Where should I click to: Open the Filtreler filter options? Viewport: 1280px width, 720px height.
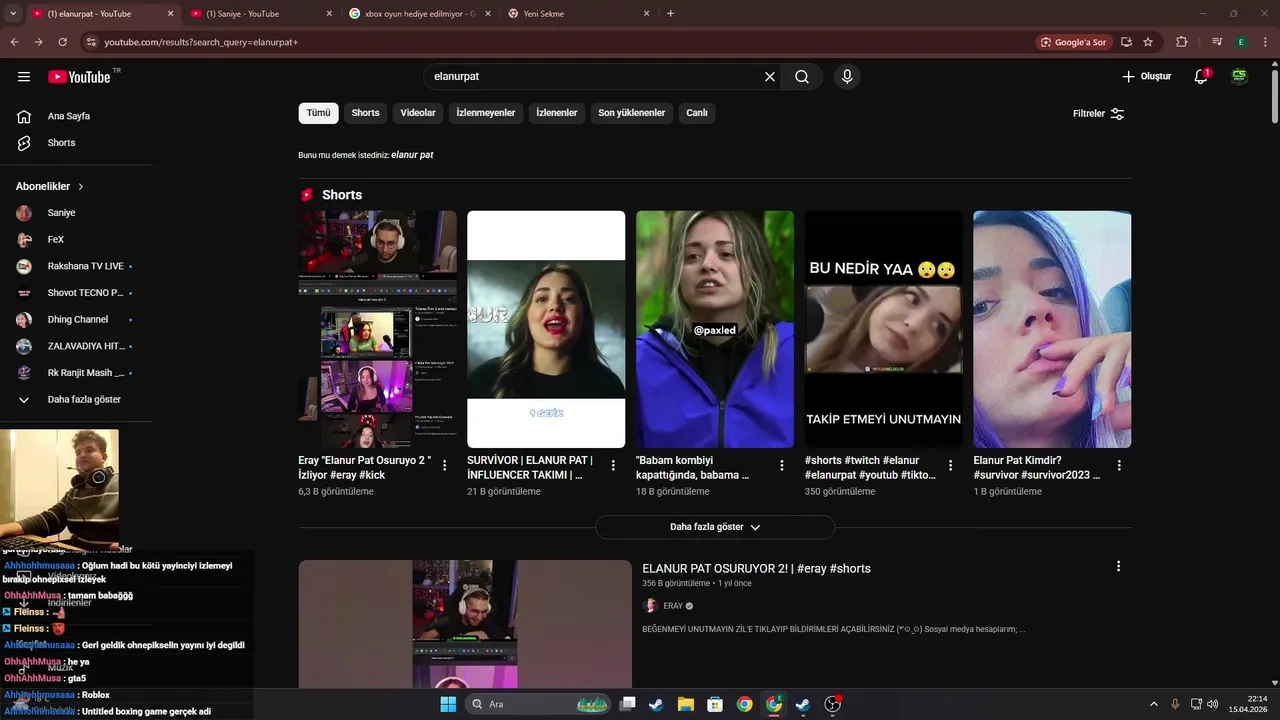pyautogui.click(x=1099, y=114)
